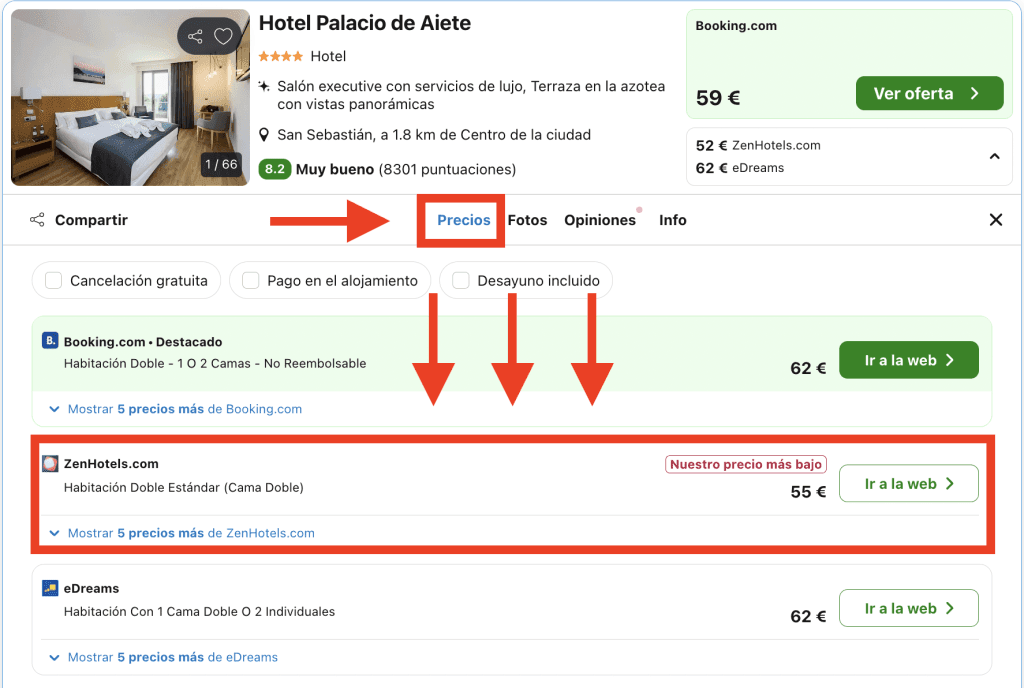Enable Cancelación gratuita filter
Viewport: 1024px width, 688px height.
[x=54, y=281]
